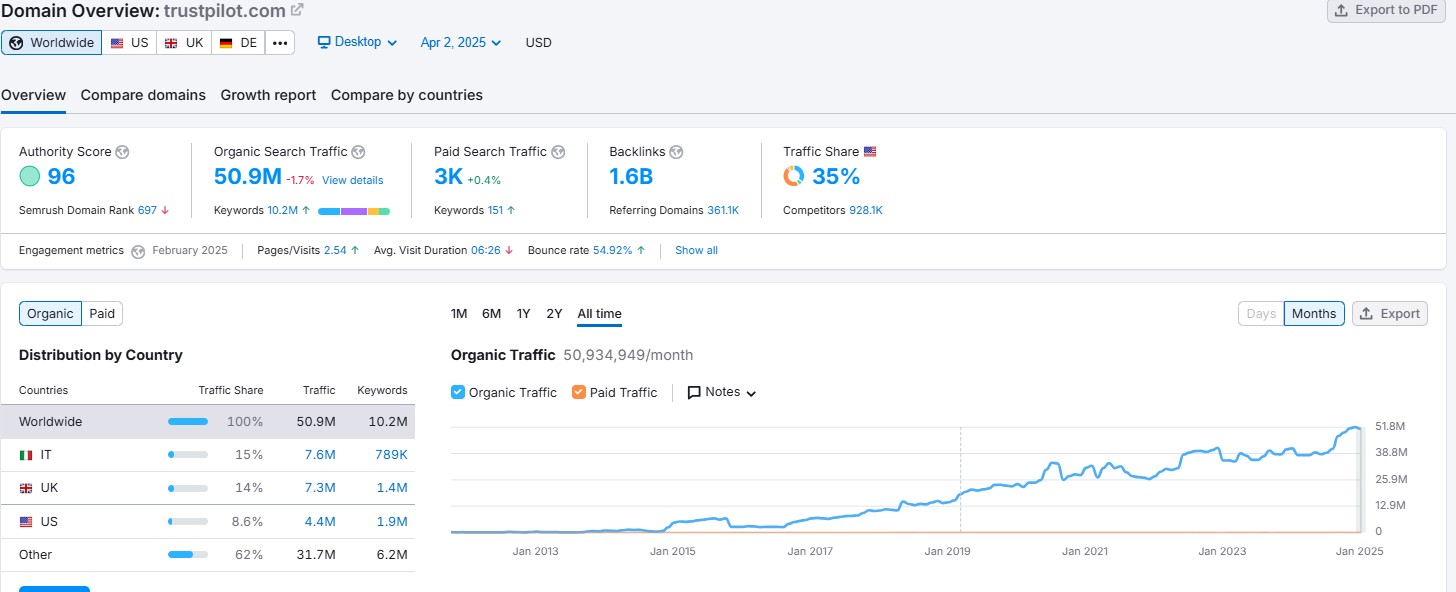Switch database to UK
Image resolution: width=1456 pixels, height=592 pixels.
click(183, 43)
